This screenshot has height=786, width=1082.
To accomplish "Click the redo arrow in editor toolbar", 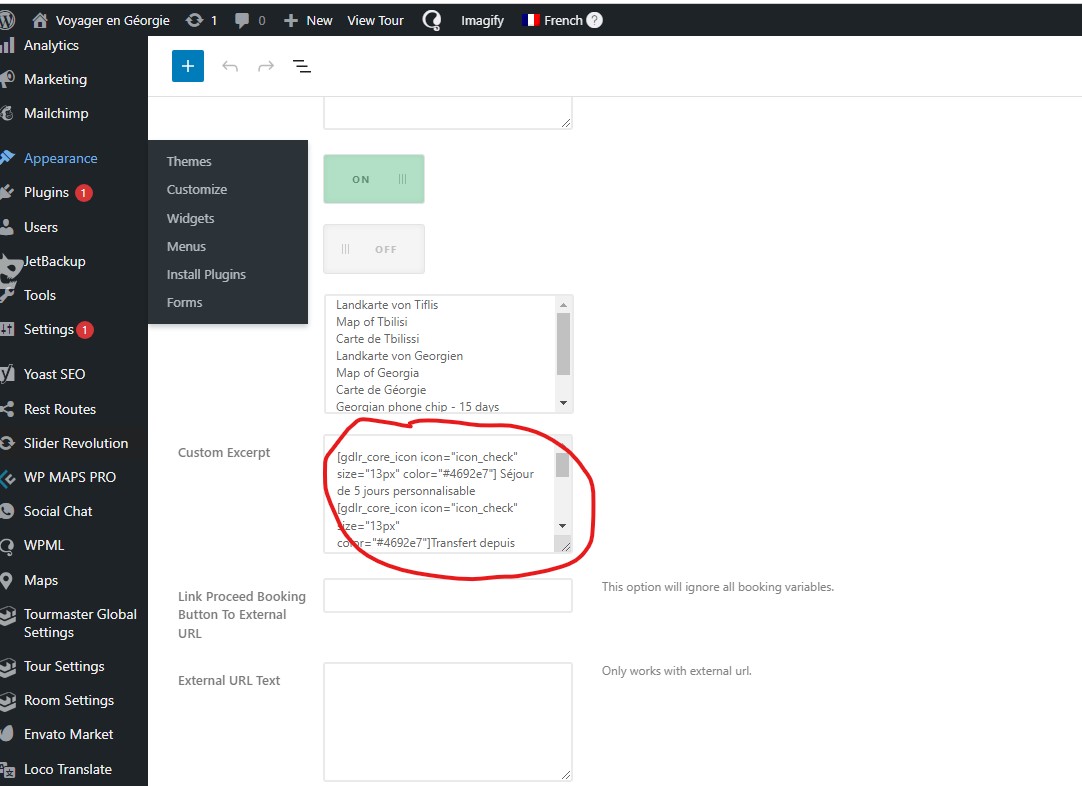I will point(266,66).
